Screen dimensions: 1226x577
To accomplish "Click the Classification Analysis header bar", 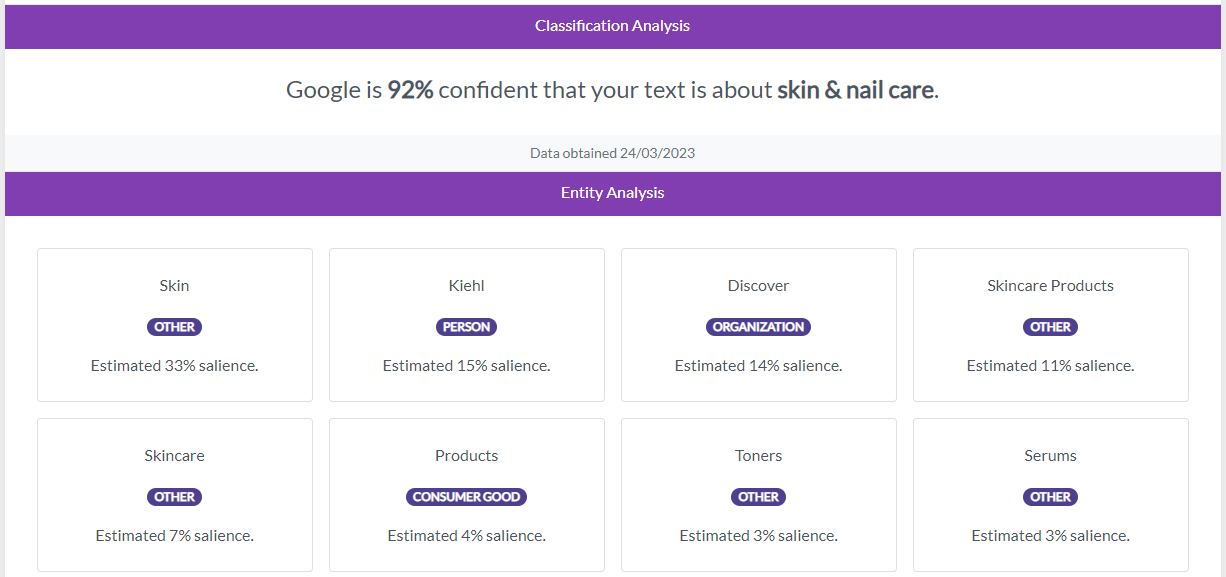I will coord(612,26).
